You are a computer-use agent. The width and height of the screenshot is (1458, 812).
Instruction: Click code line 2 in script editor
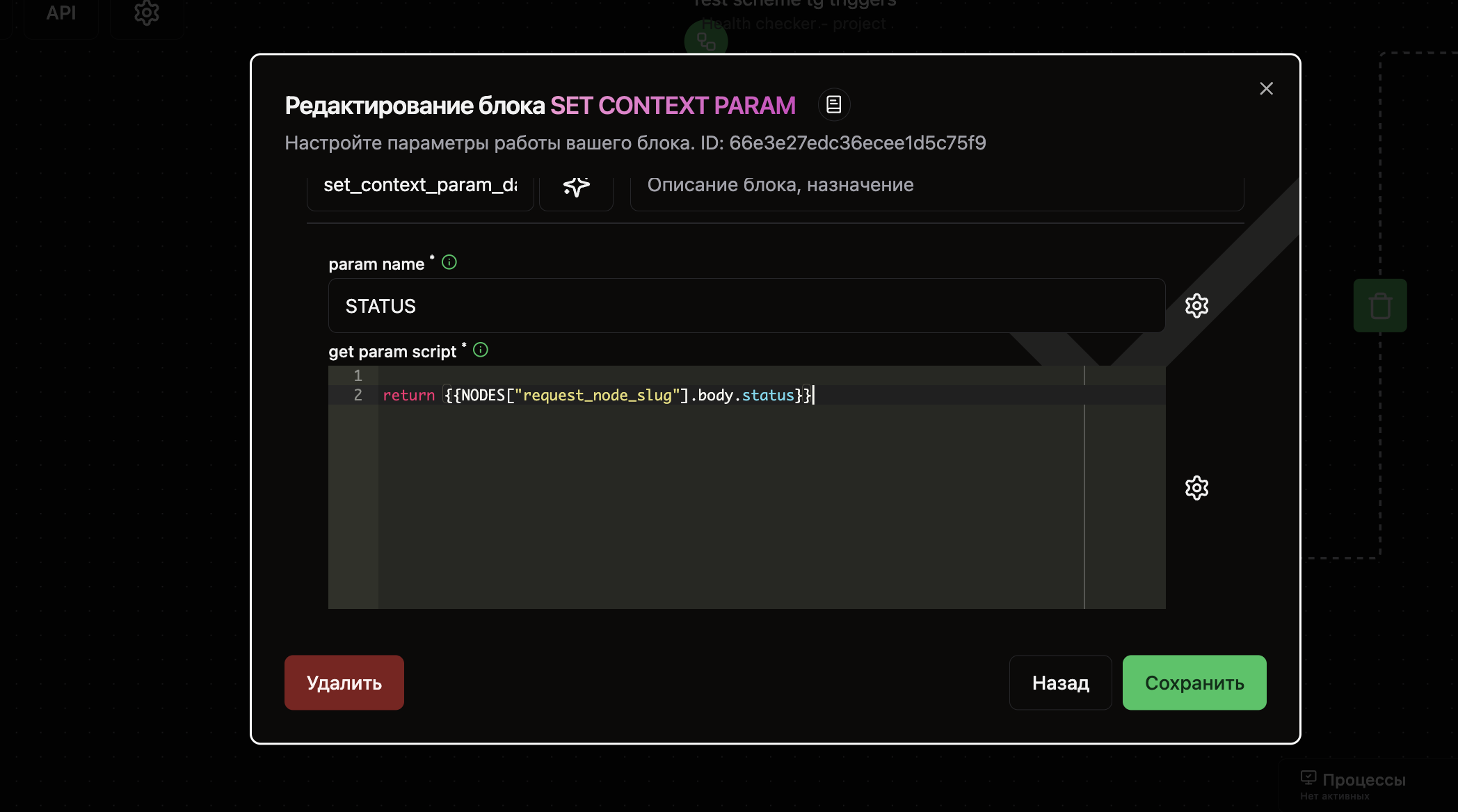click(x=597, y=395)
